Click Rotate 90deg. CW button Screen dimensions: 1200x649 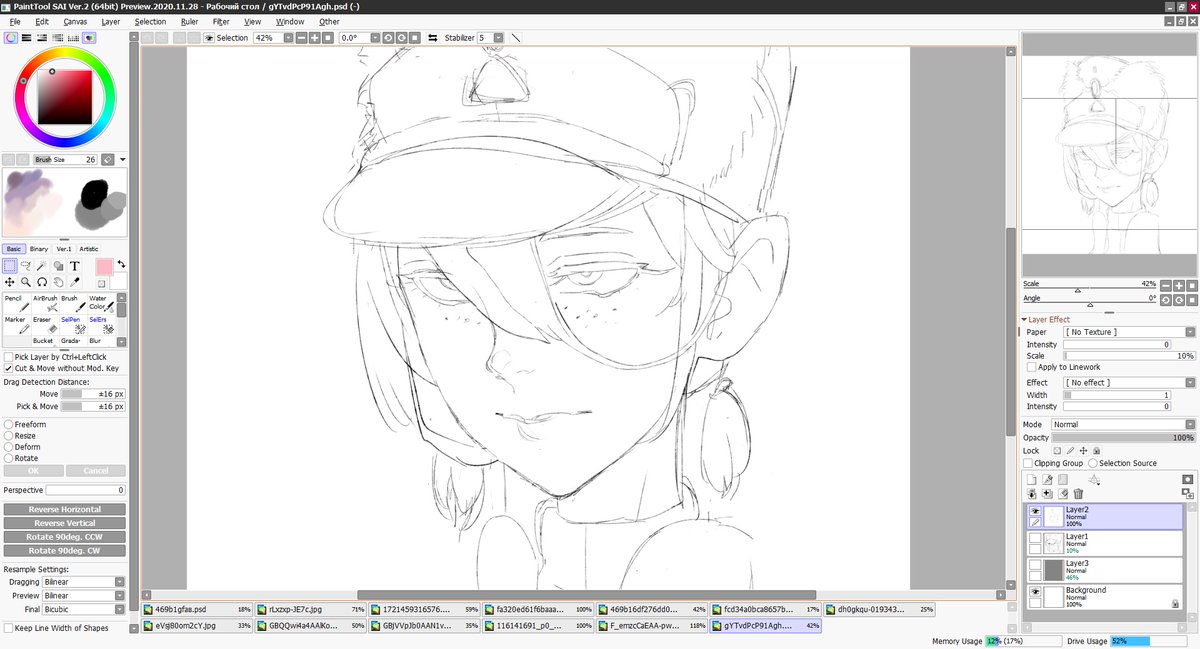pyautogui.click(x=64, y=551)
